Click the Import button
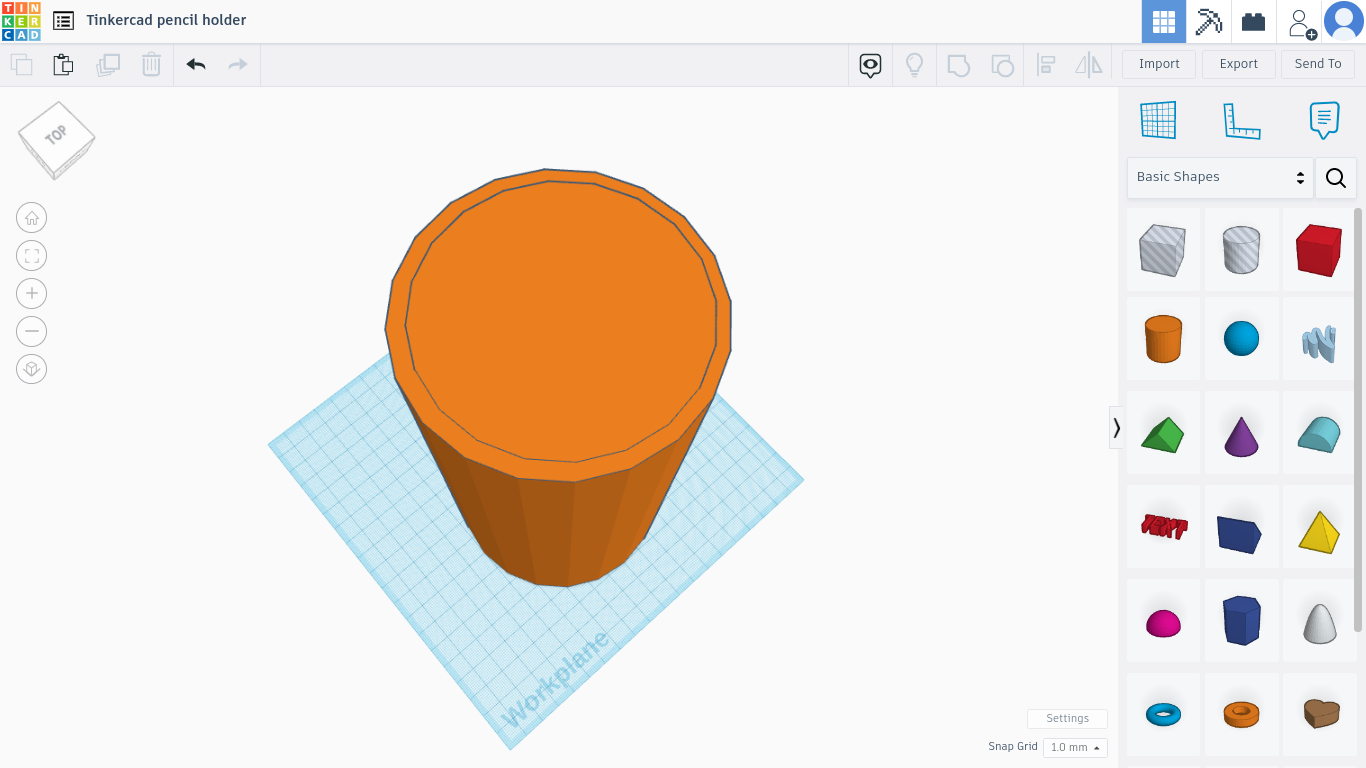 [x=1158, y=63]
